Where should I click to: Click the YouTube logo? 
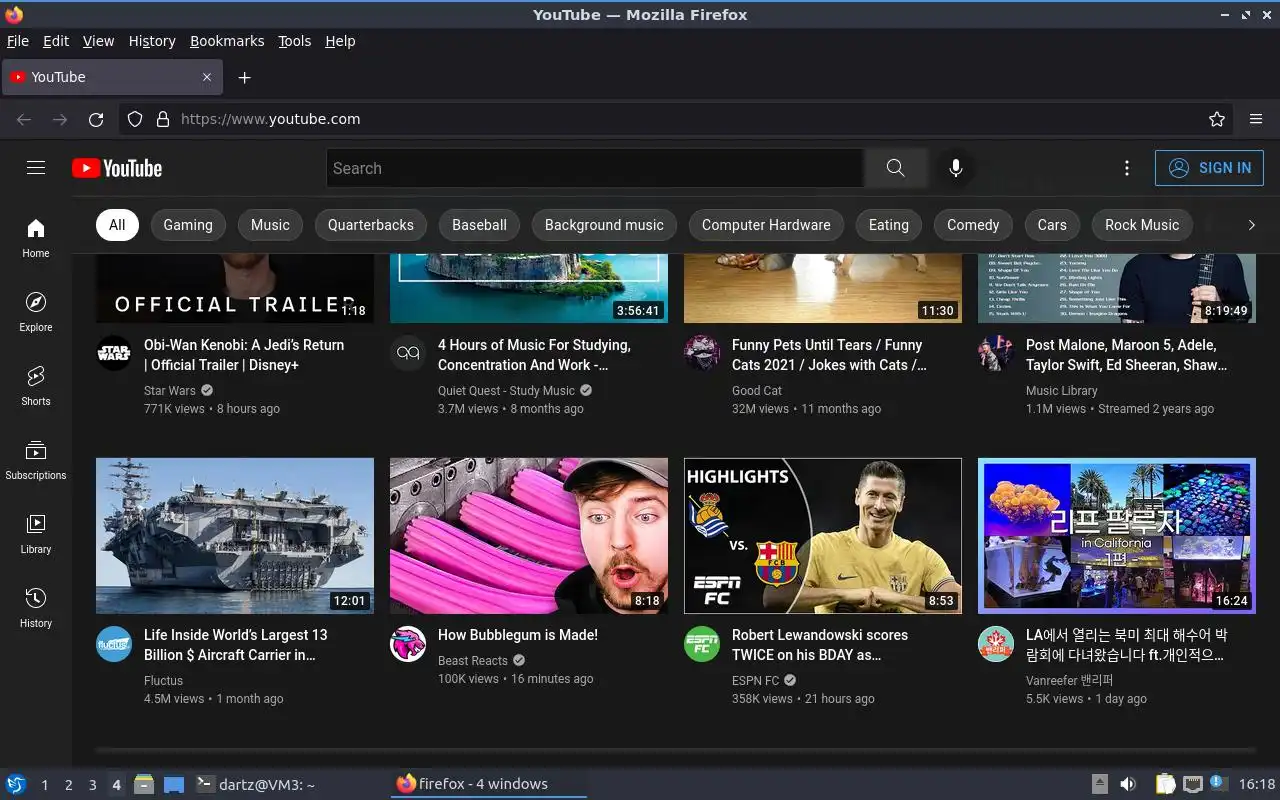click(x=117, y=168)
